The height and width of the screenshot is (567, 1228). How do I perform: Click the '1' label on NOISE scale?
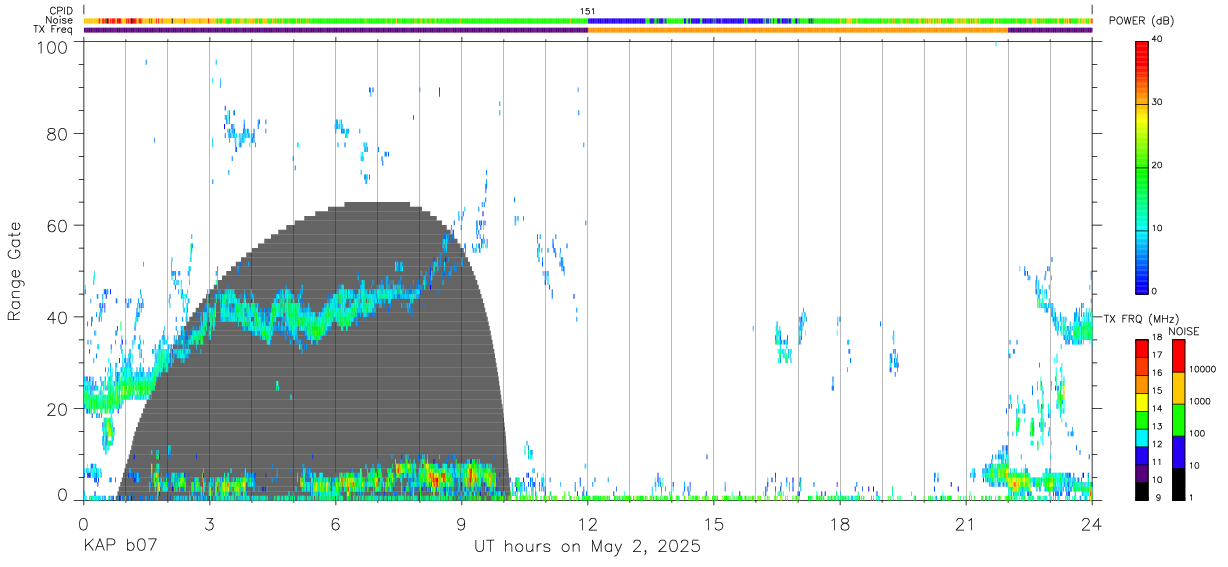coord(1192,497)
